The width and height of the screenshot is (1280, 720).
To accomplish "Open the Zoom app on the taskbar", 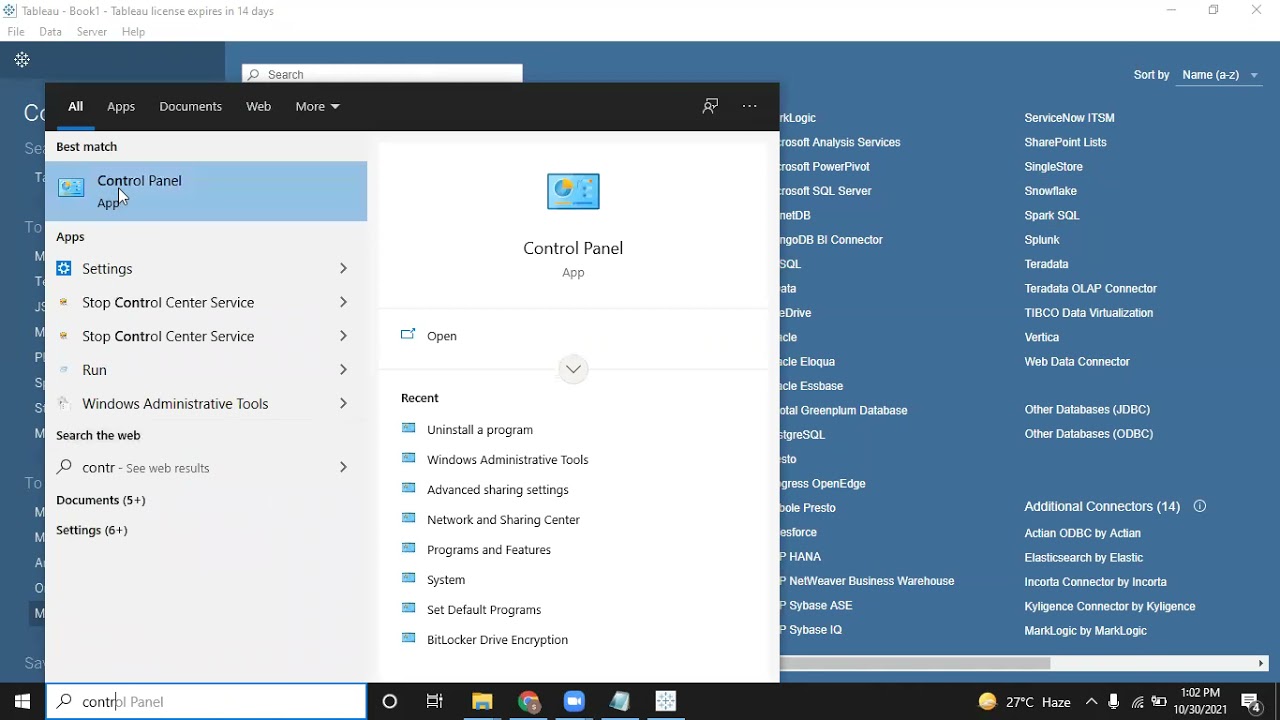I will pos(574,702).
